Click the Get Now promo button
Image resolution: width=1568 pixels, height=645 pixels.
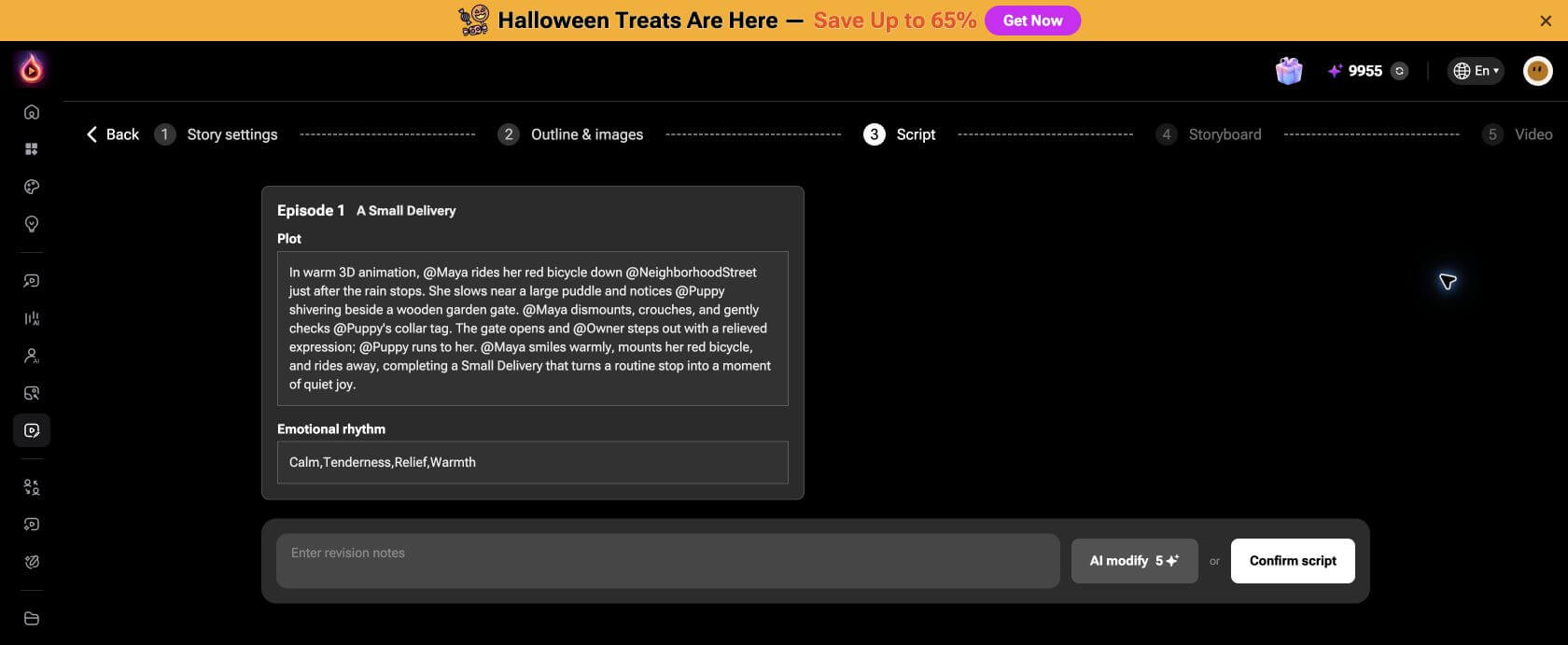point(1032,21)
